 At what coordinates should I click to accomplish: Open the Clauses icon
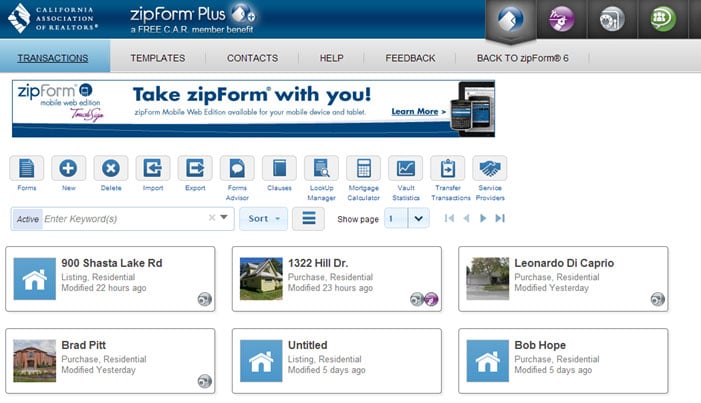tap(279, 168)
